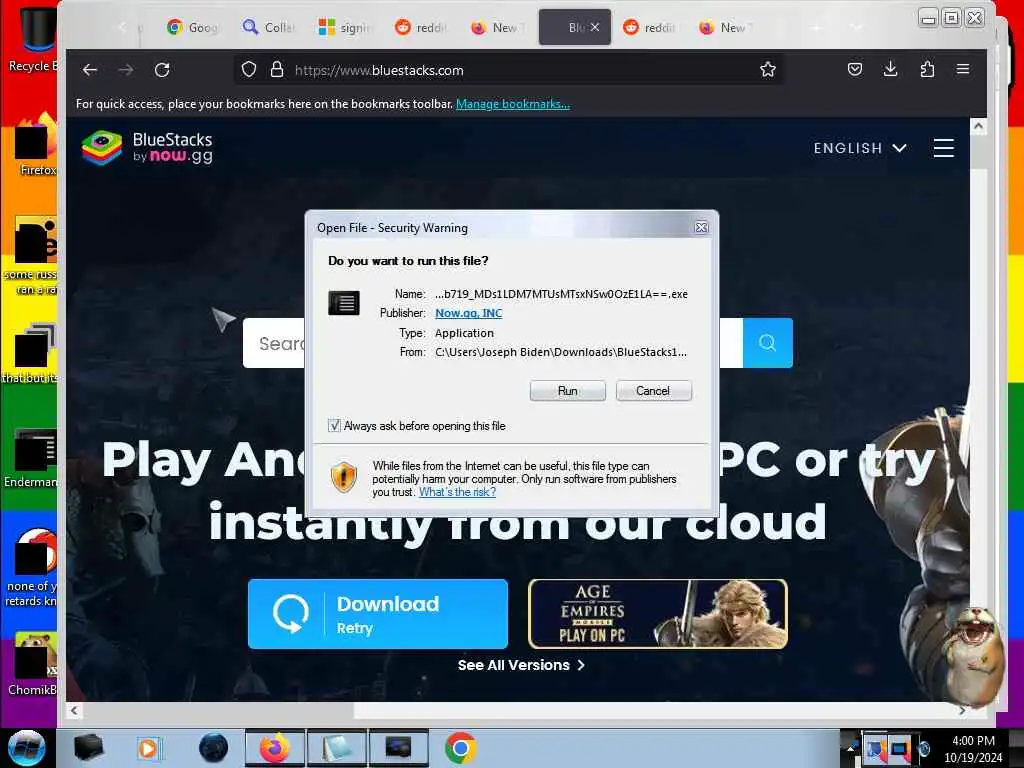
Task: Click the volume tray icon
Action: [924, 748]
